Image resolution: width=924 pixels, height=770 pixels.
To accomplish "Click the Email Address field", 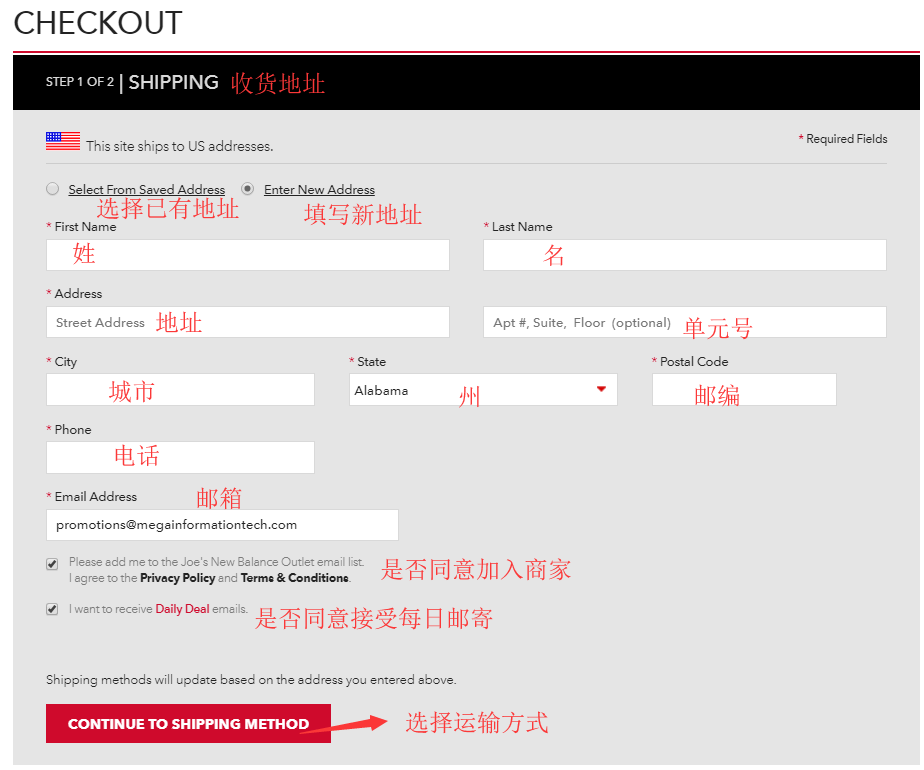I will pos(222,525).
